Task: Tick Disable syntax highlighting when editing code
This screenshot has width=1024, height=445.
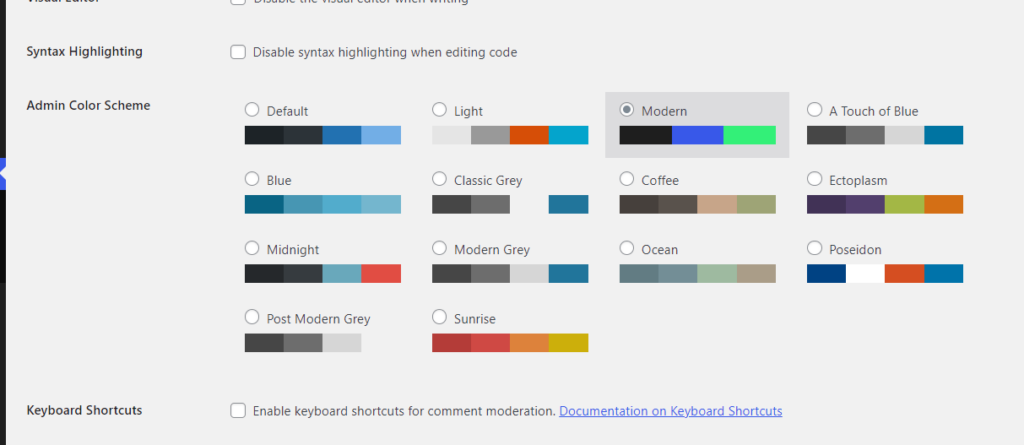Action: pos(238,52)
